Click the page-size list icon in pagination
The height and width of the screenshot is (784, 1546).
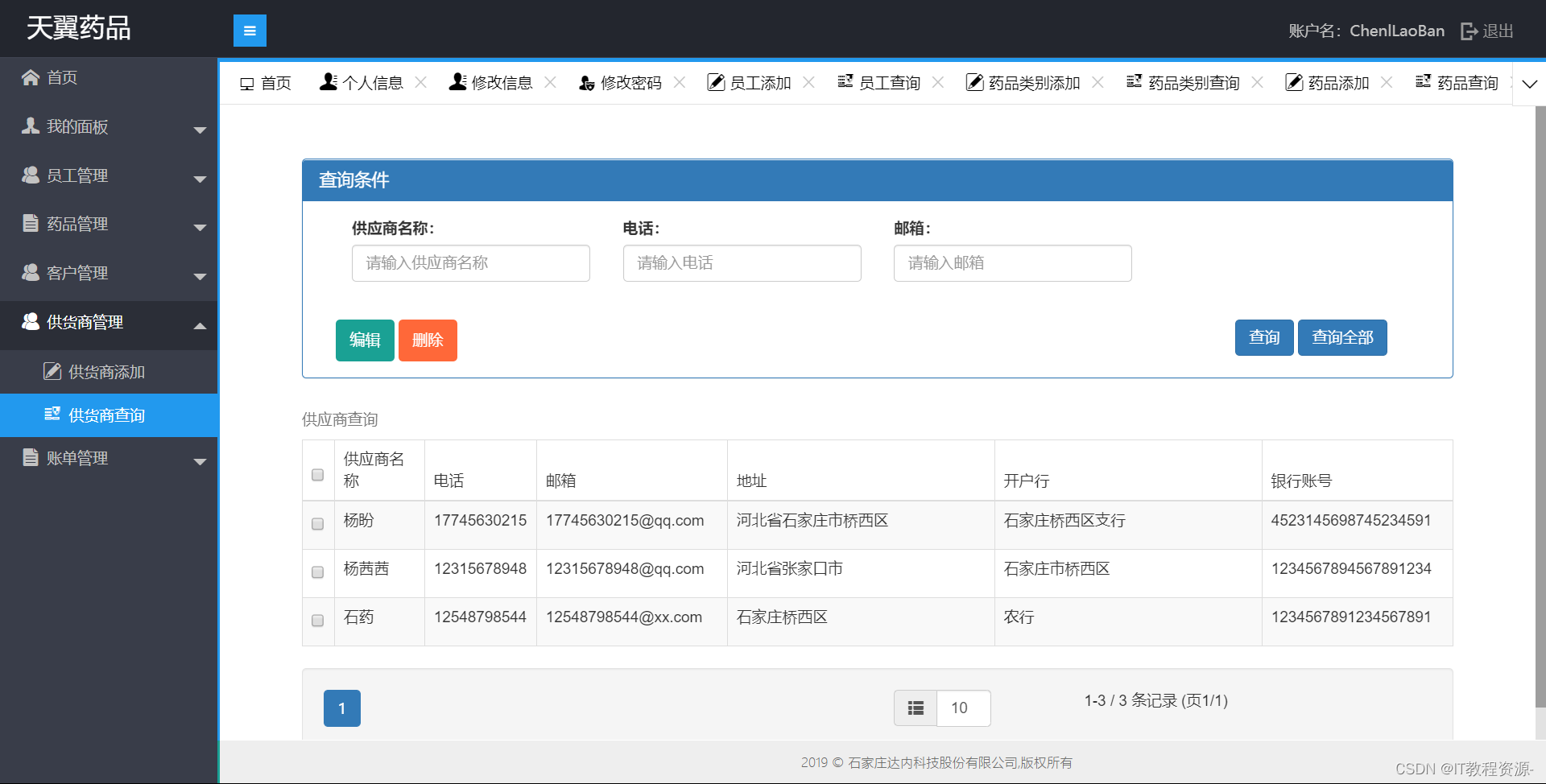coord(916,708)
